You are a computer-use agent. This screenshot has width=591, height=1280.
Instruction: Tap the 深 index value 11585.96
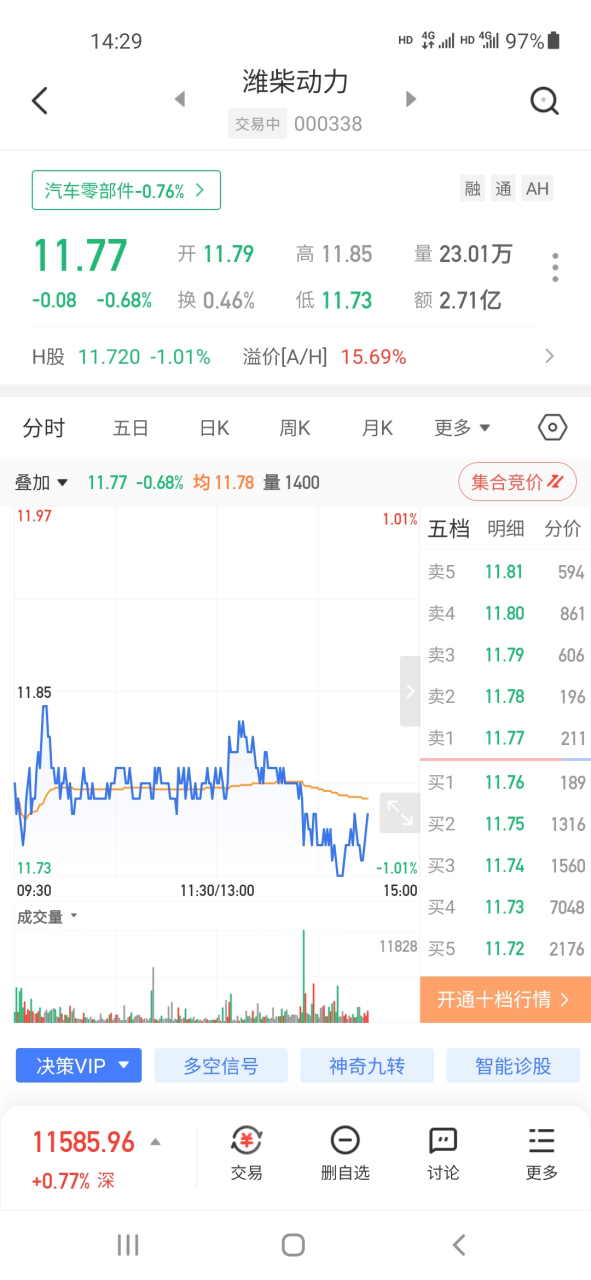(84, 1142)
